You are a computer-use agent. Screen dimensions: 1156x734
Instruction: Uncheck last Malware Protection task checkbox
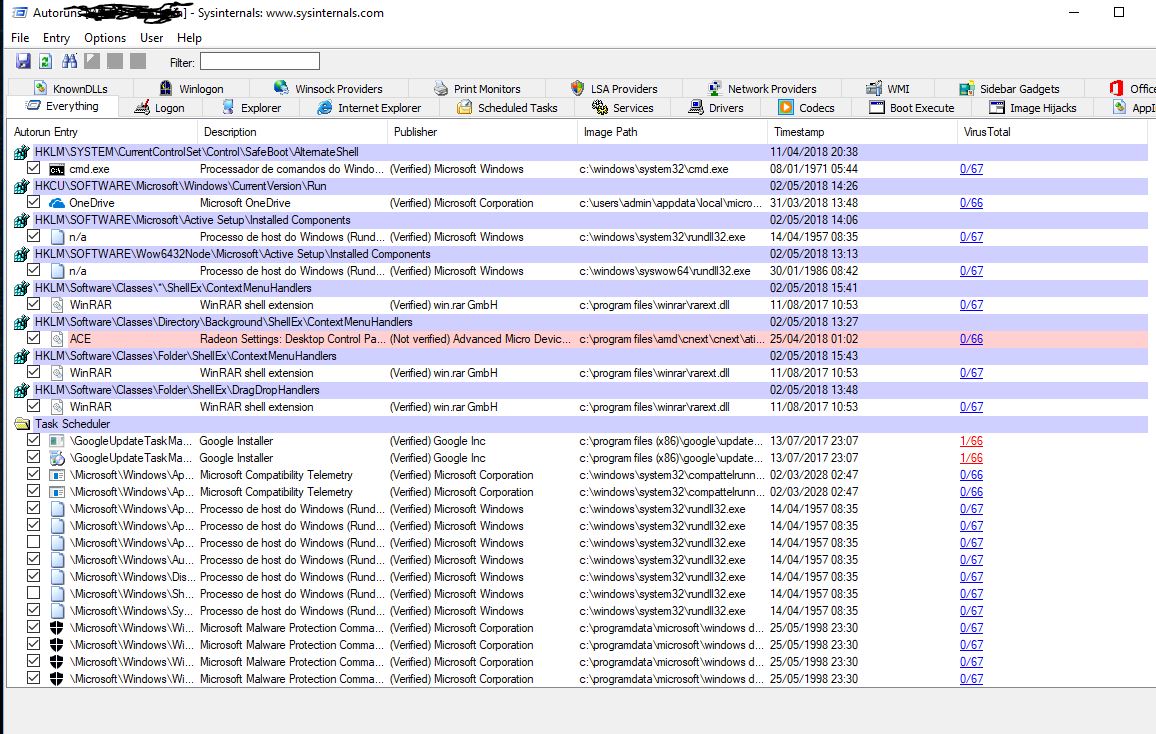pyautogui.click(x=33, y=678)
